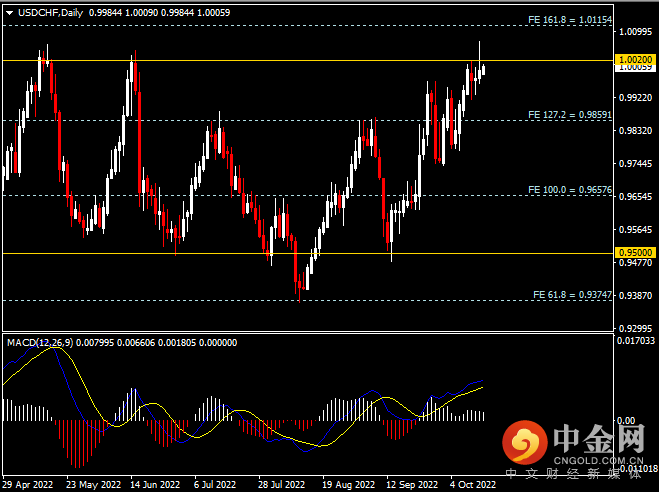Click the 14 Jun 2022 date label
This screenshot has width=659, height=492.
tap(155, 485)
